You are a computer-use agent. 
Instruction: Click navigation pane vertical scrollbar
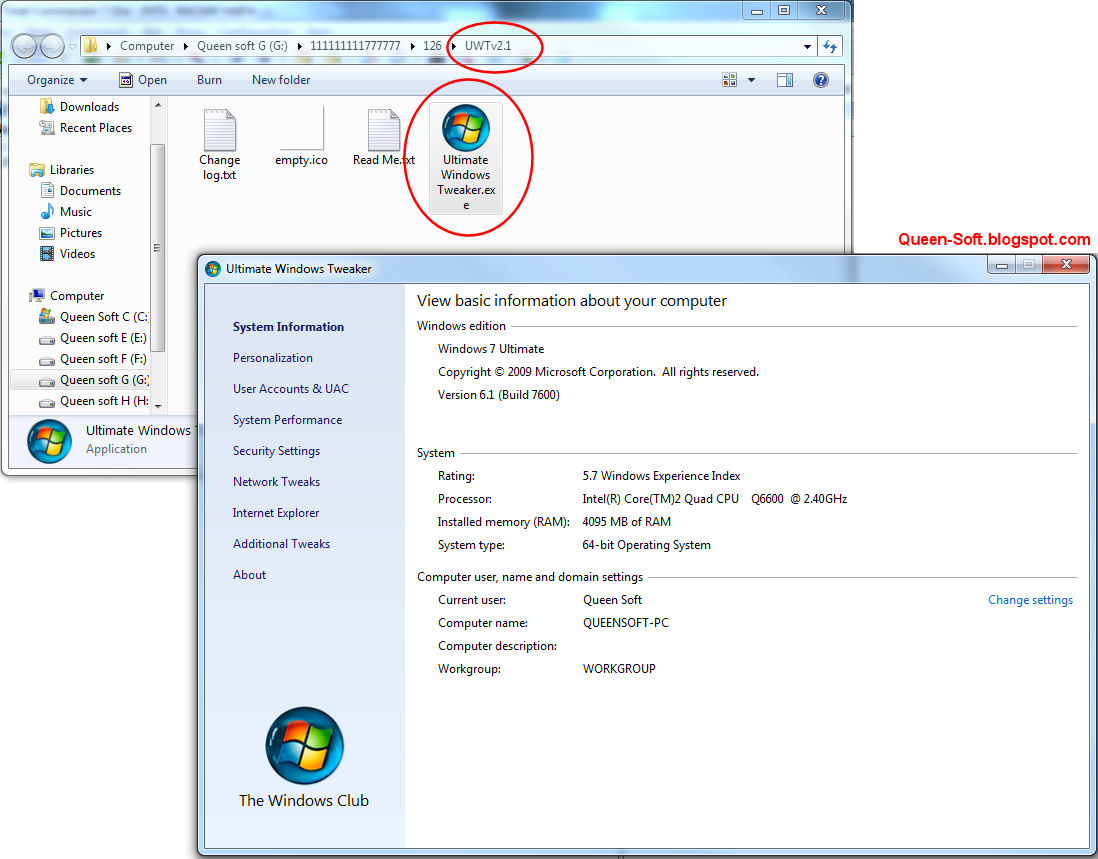158,248
